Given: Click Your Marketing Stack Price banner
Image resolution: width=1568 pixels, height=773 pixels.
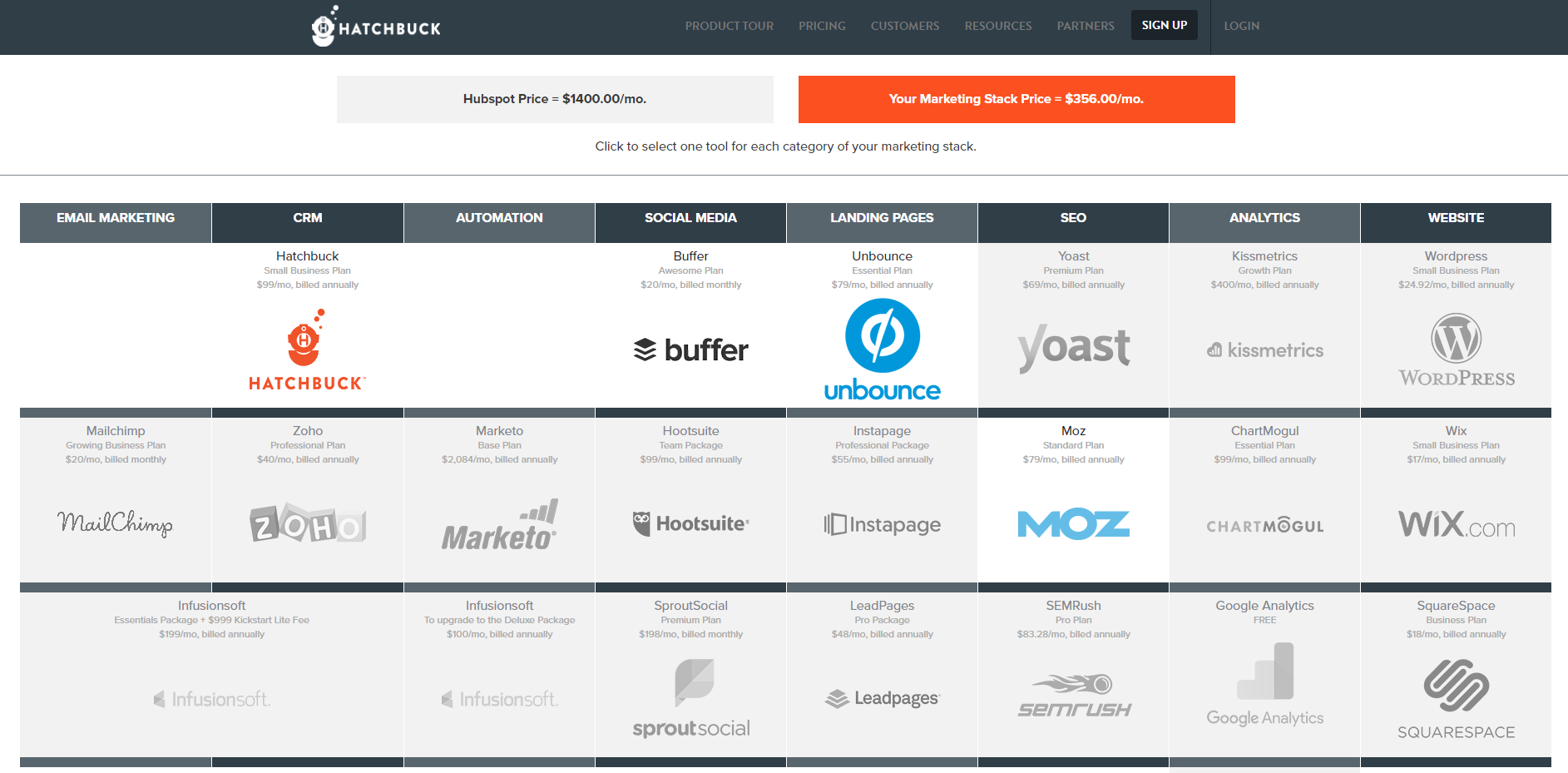Looking at the screenshot, I should pos(1016,99).
